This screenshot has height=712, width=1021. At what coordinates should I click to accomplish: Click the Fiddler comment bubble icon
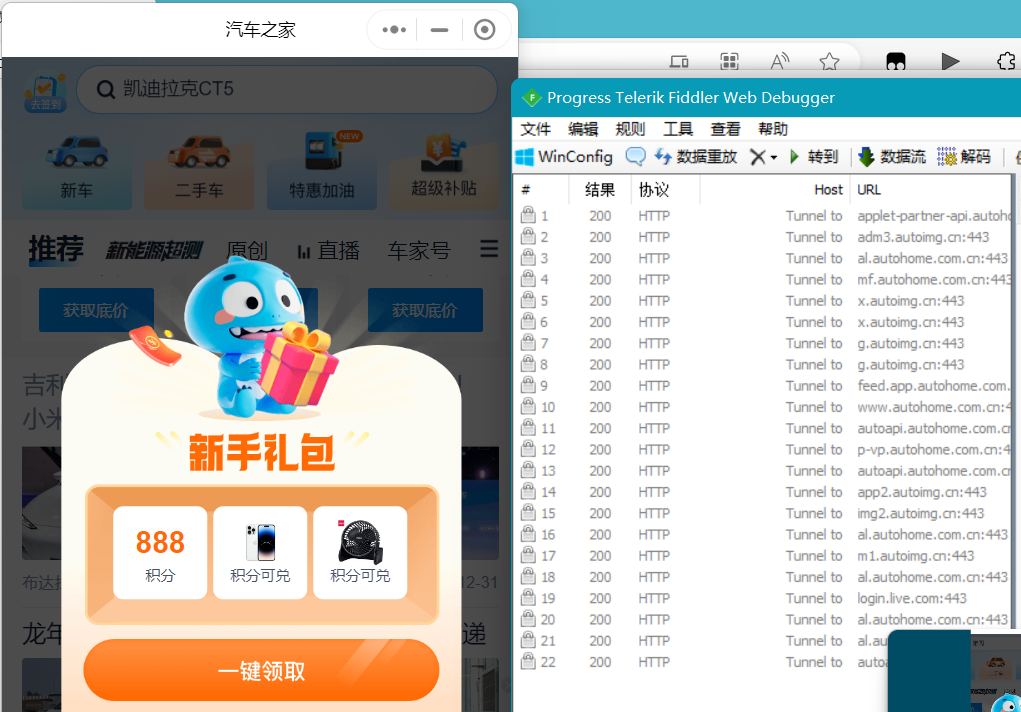635,156
